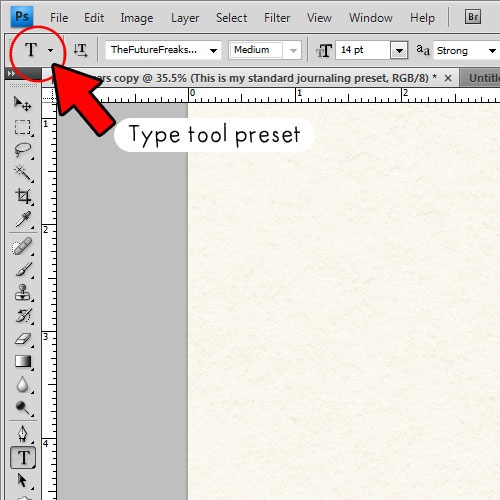Pick the Magic Wand tool
Screen dimensions: 500x500
coord(22,173)
